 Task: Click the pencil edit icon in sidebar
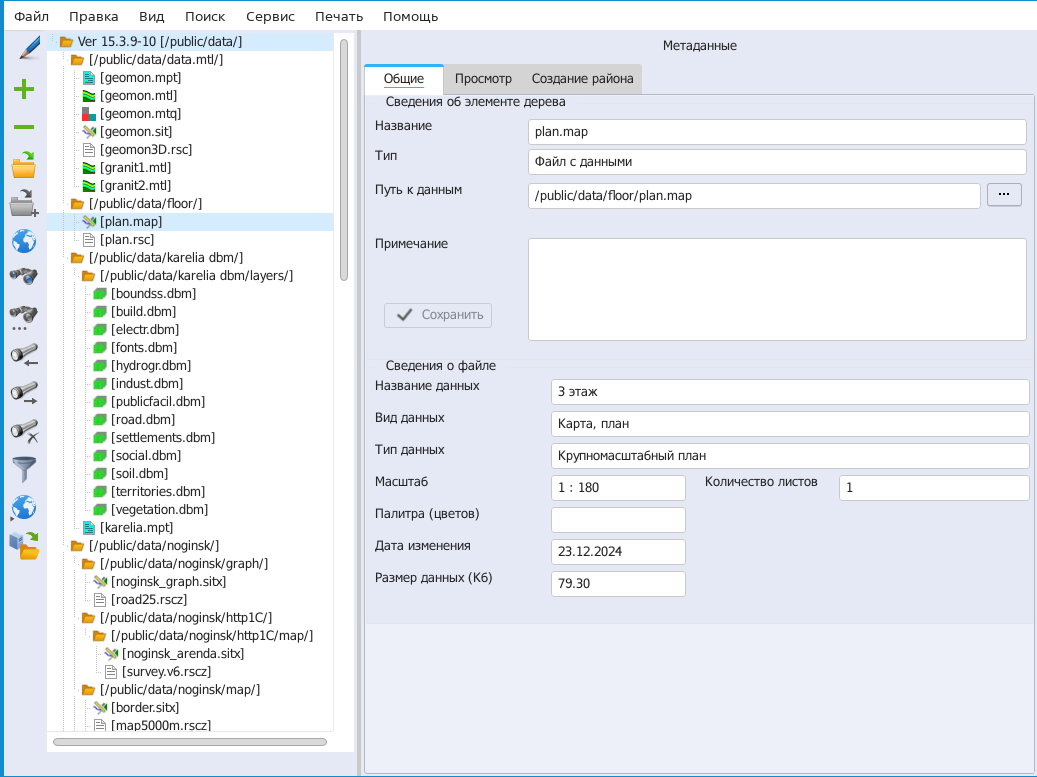tap(24, 48)
